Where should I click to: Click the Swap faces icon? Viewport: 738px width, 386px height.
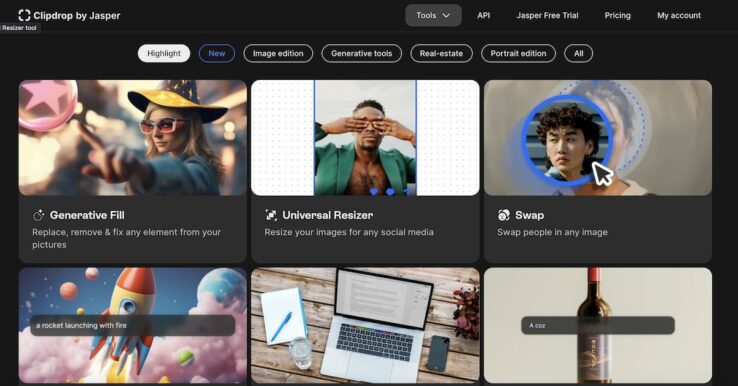tap(504, 215)
